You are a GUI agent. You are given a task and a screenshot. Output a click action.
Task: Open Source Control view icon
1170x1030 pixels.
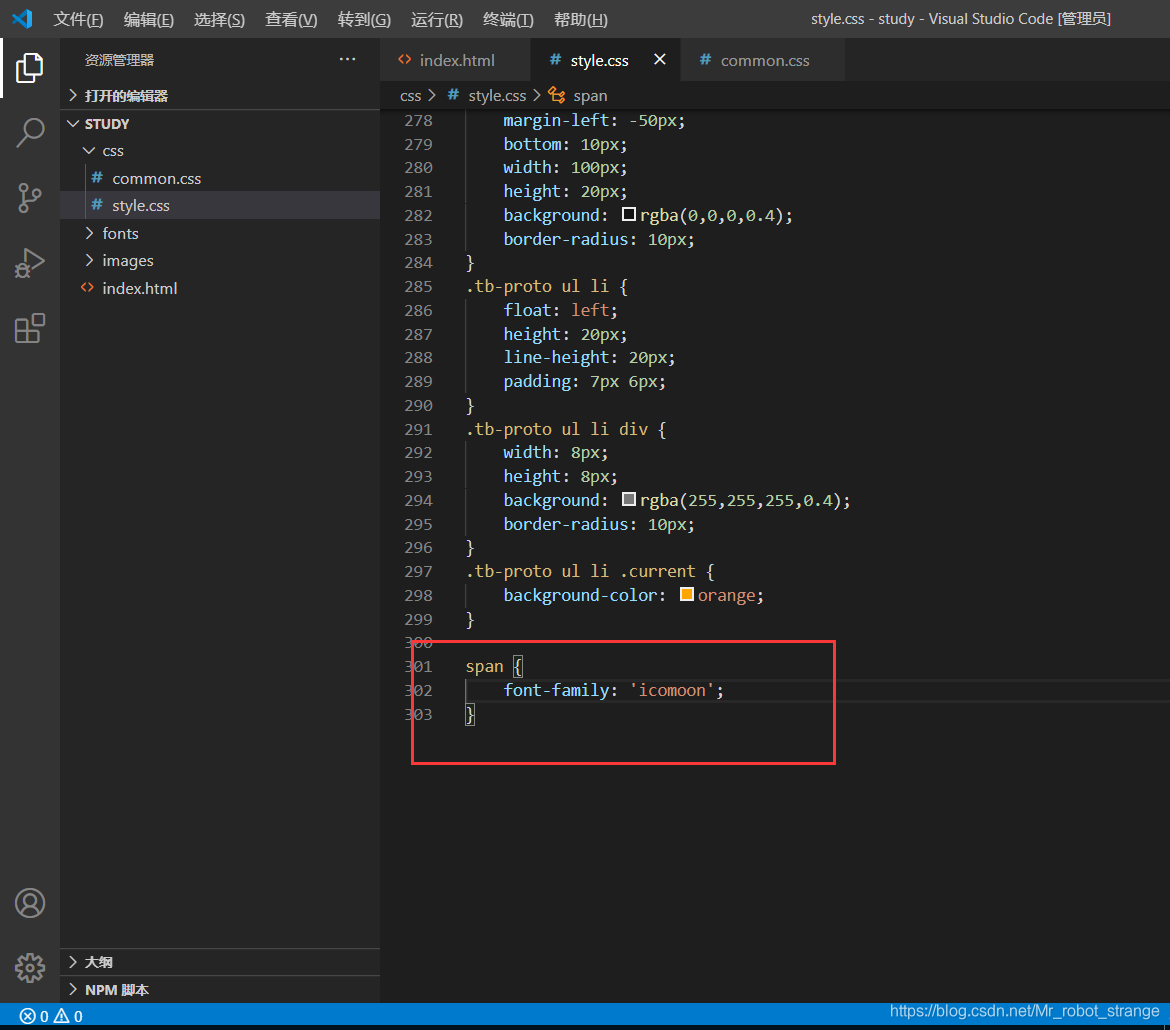(30, 198)
